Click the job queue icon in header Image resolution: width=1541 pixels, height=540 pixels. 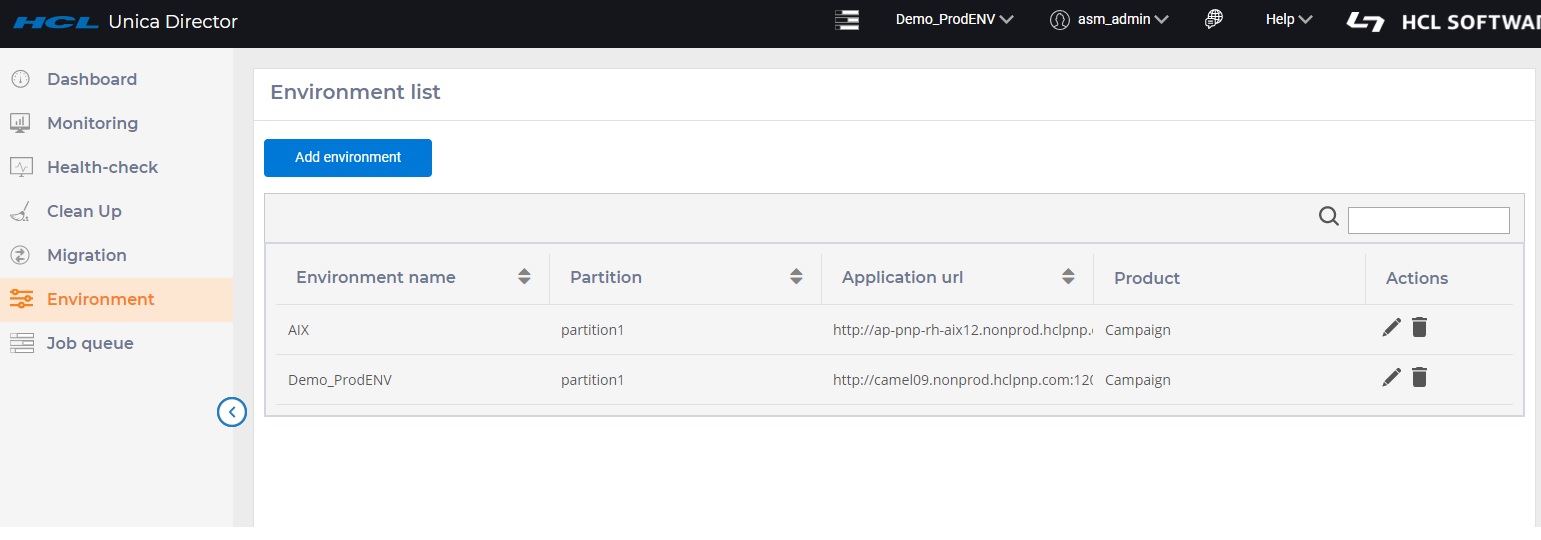pos(847,20)
